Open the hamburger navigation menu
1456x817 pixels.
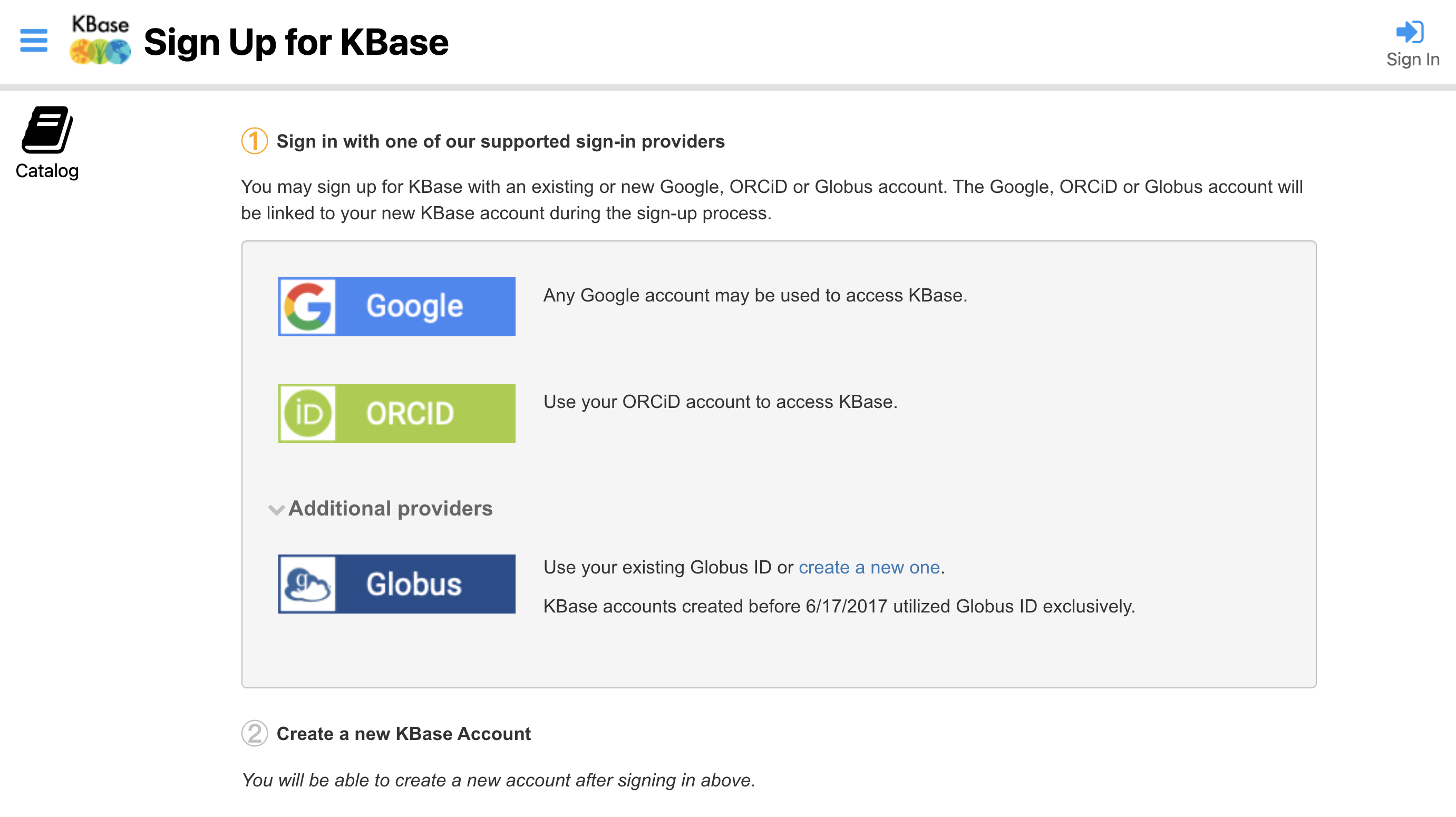click(x=34, y=40)
